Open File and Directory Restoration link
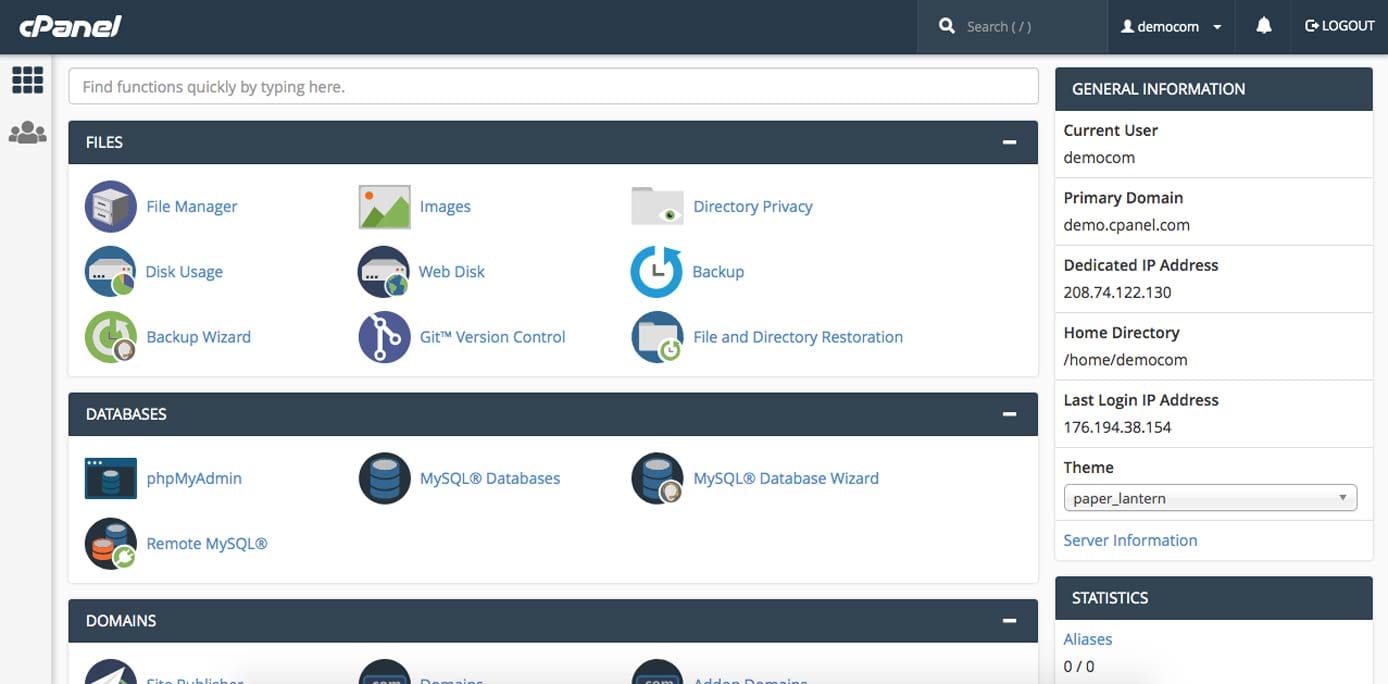 [x=798, y=337]
